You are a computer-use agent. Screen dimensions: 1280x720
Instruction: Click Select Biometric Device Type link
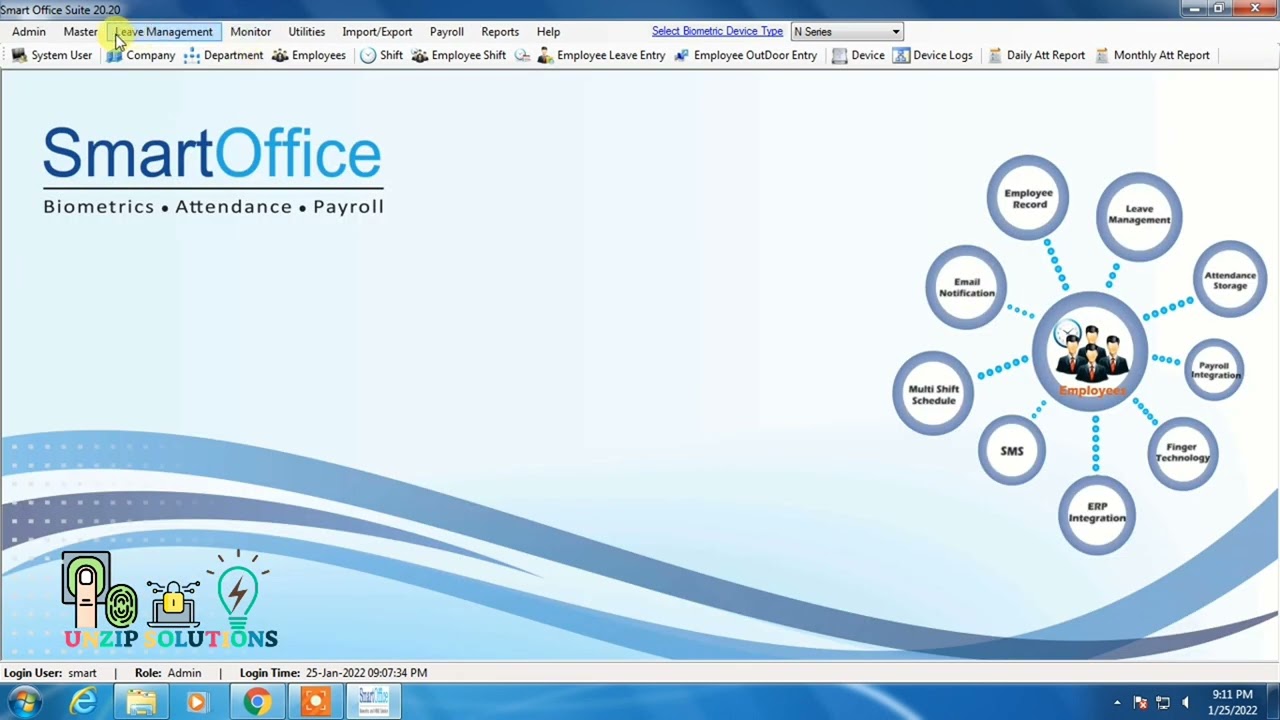[x=717, y=32]
